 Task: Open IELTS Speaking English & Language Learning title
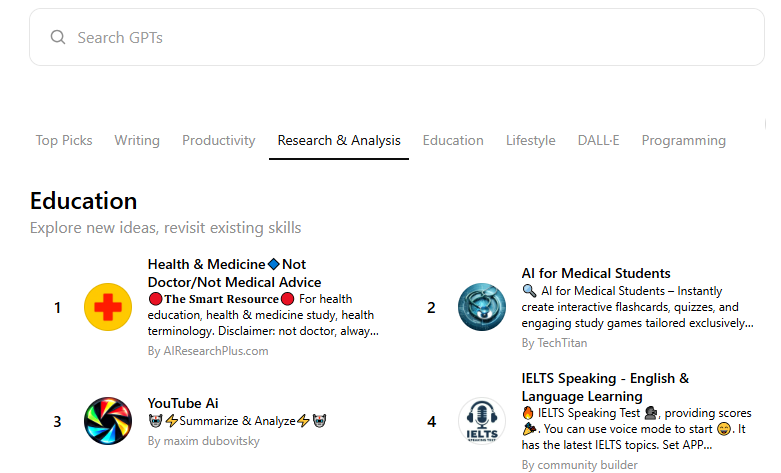click(605, 387)
